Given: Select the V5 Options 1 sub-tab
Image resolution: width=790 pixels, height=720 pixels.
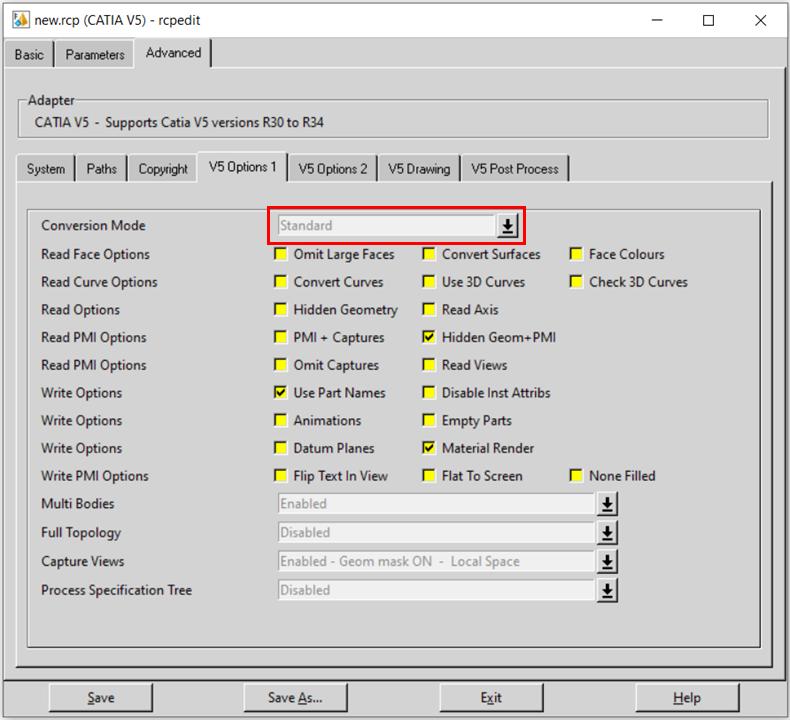Looking at the screenshot, I should (x=243, y=167).
